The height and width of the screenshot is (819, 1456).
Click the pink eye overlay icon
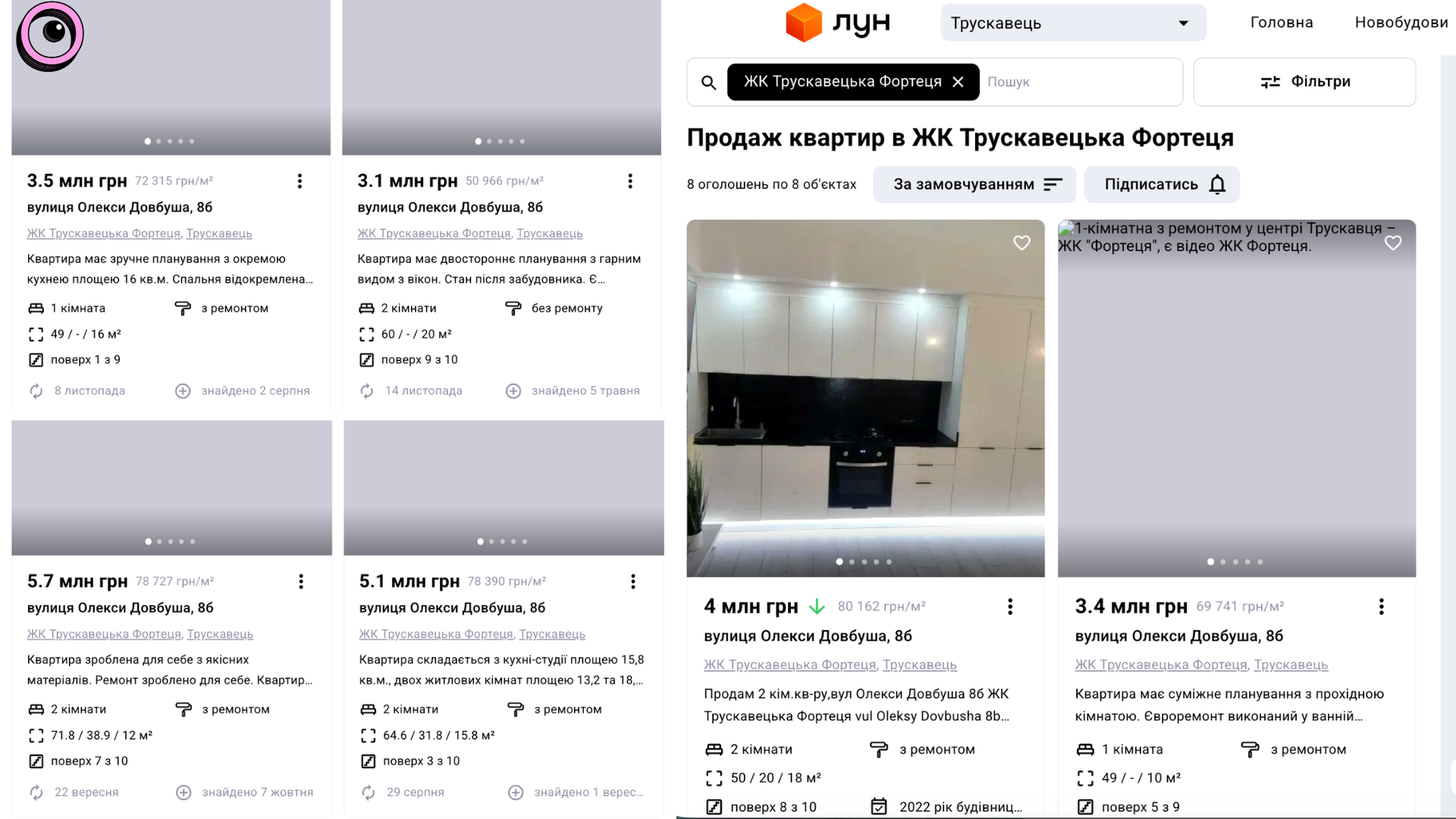[50, 36]
